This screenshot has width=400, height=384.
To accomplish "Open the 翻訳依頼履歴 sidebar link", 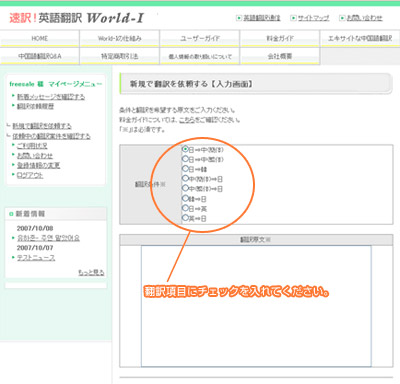I will pyautogui.click(x=35, y=106).
